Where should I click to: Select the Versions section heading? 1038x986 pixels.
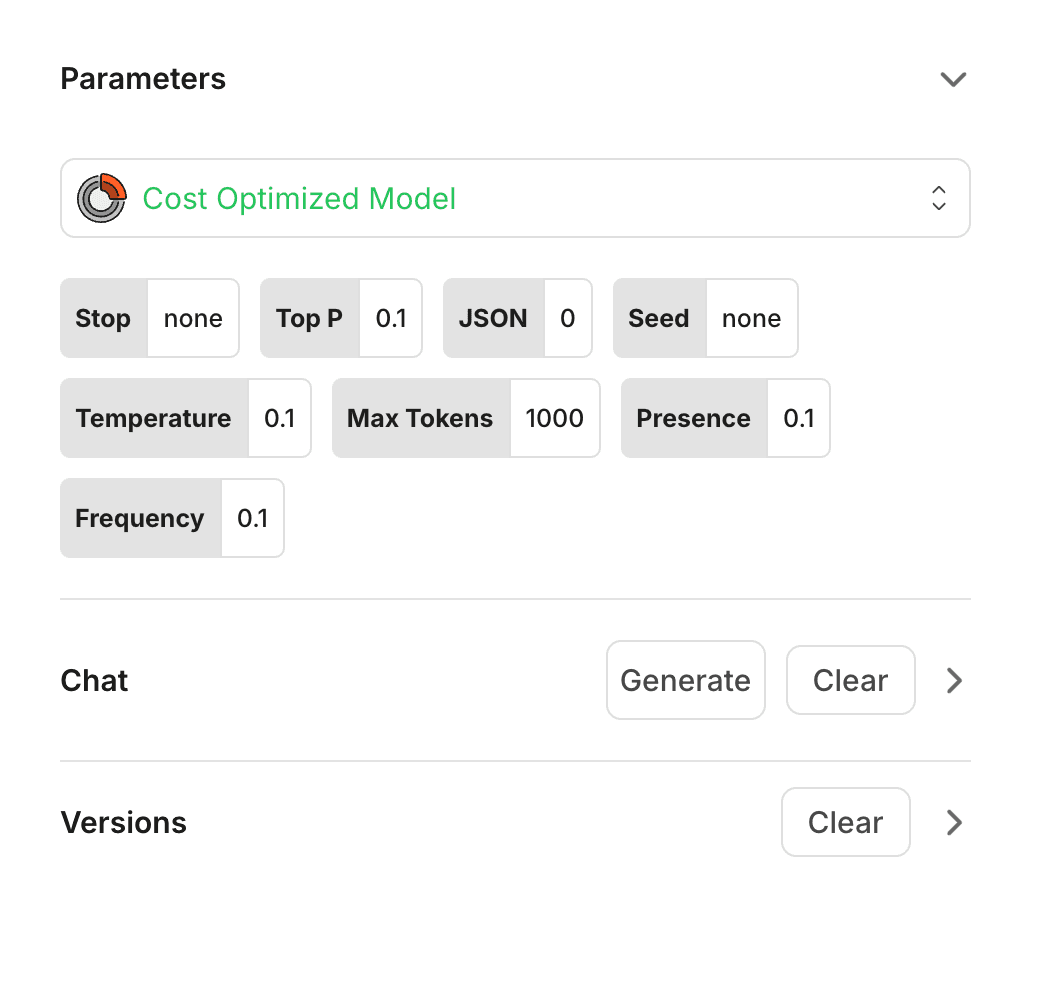pyautogui.click(x=123, y=823)
